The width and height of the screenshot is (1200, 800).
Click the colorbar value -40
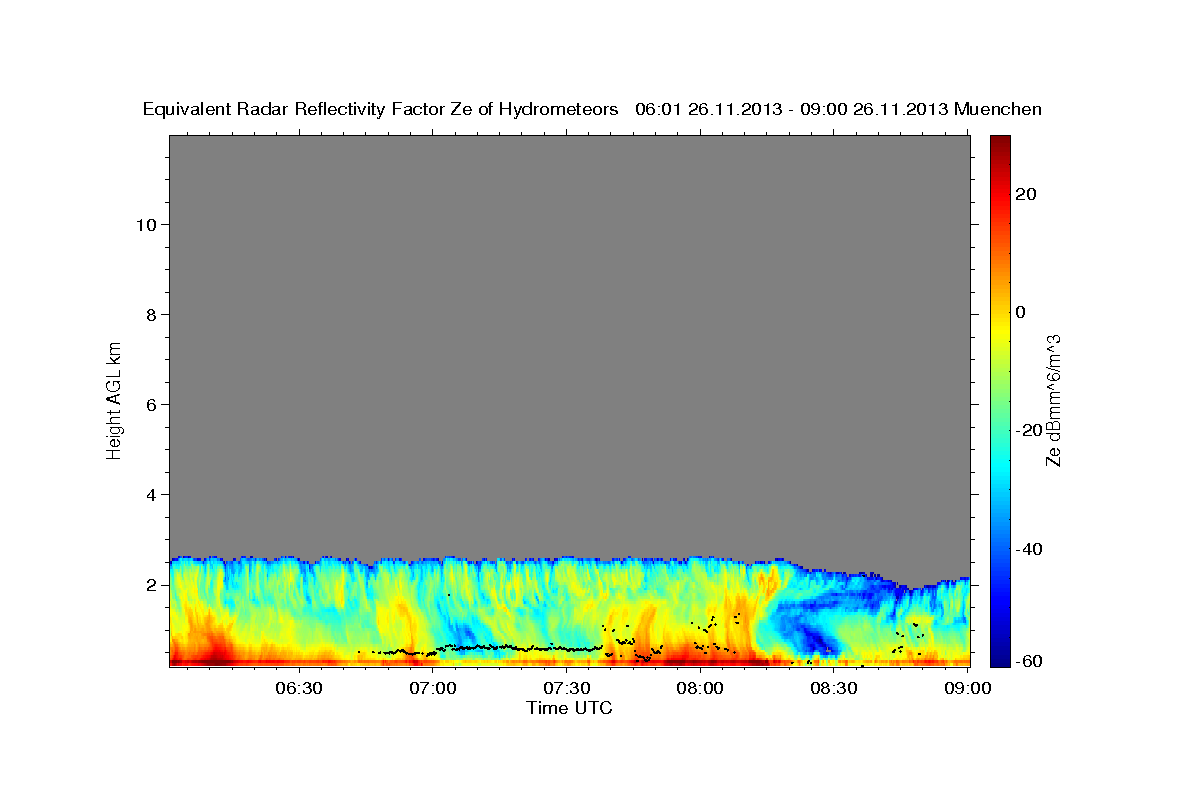1028,549
